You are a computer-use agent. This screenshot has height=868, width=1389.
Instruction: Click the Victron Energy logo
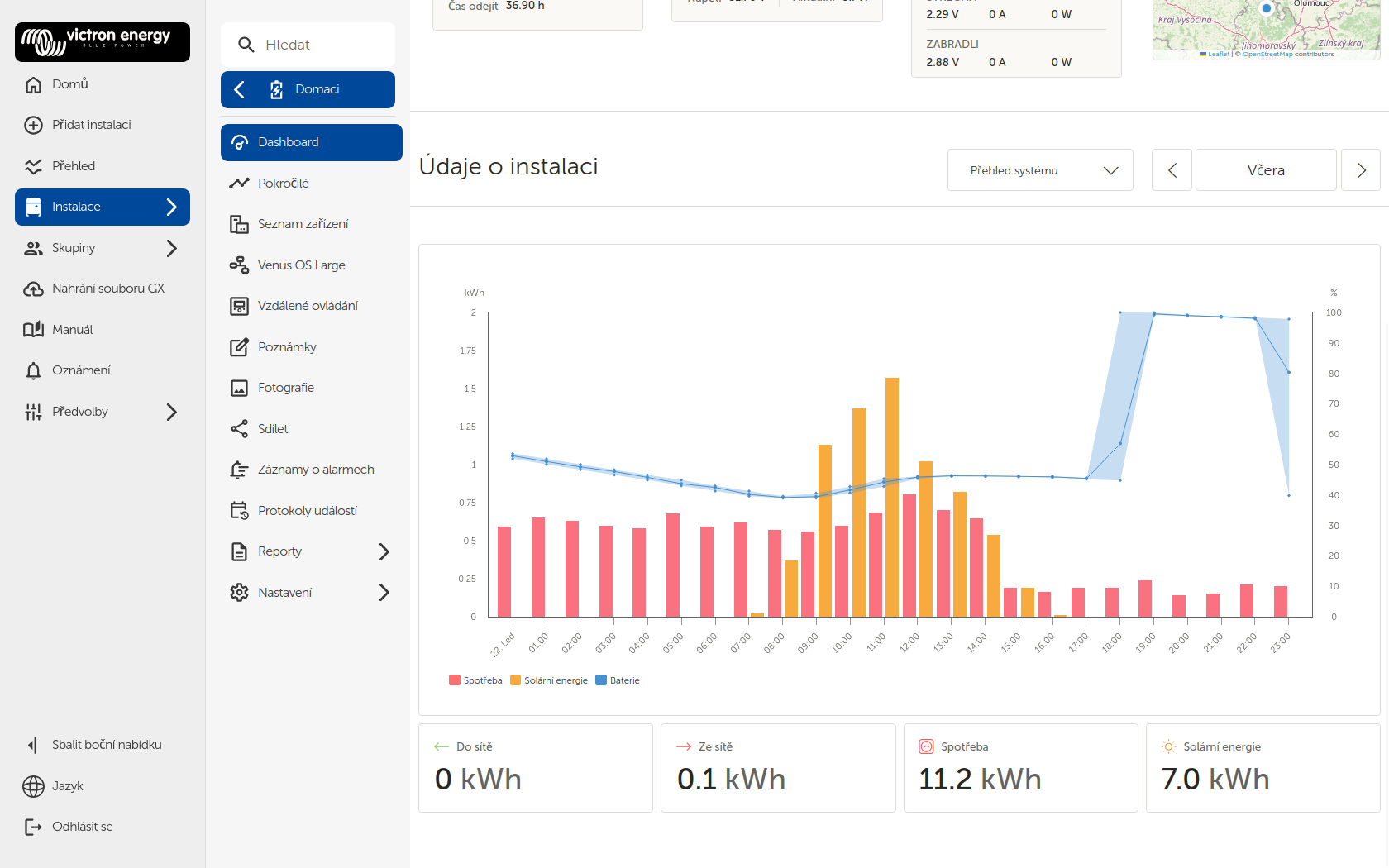pyautogui.click(x=102, y=41)
